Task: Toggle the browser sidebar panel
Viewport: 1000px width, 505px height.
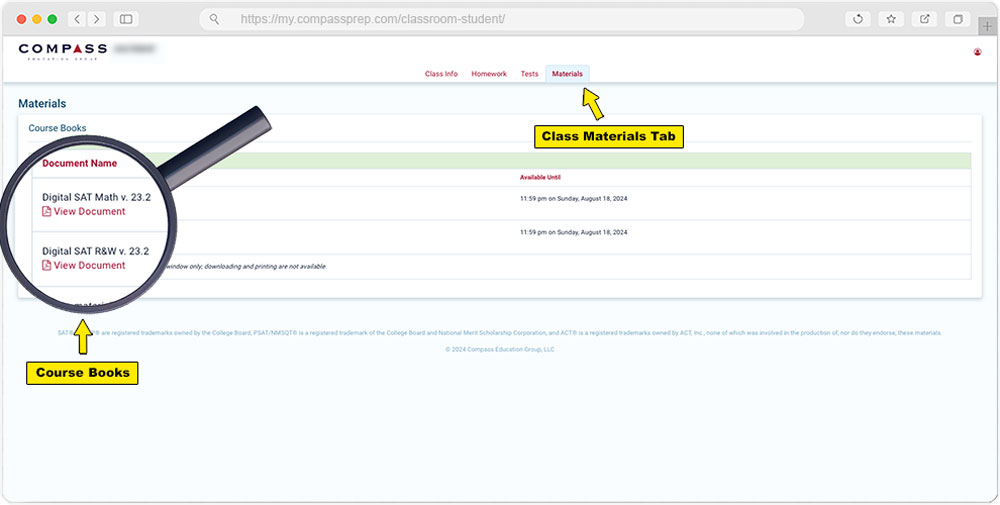Action: coord(126,19)
